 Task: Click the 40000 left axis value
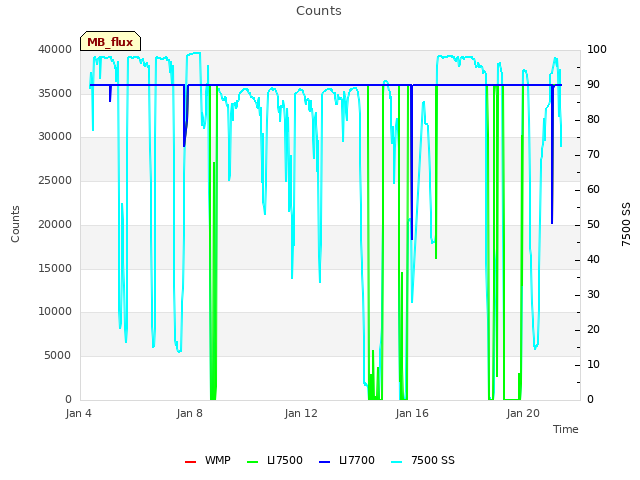pos(55,49)
